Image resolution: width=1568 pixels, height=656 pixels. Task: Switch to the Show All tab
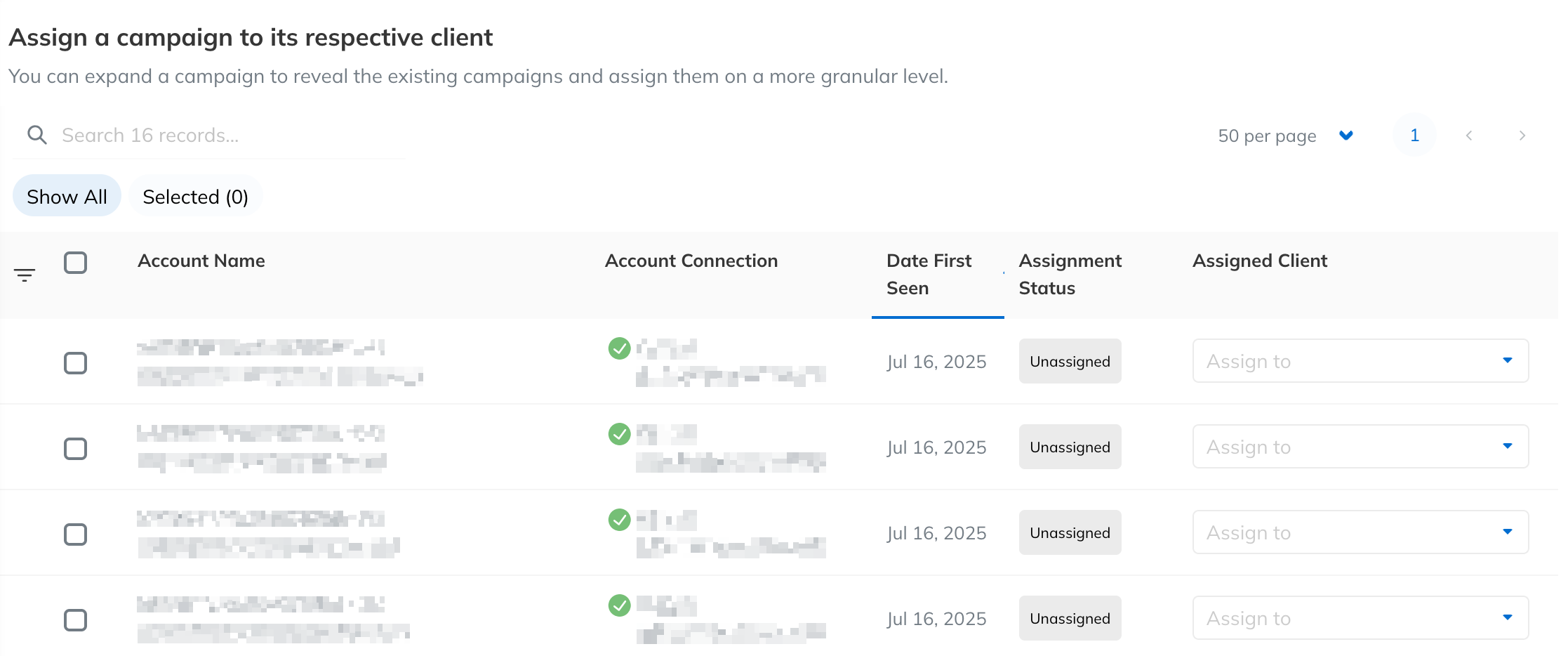(x=67, y=196)
